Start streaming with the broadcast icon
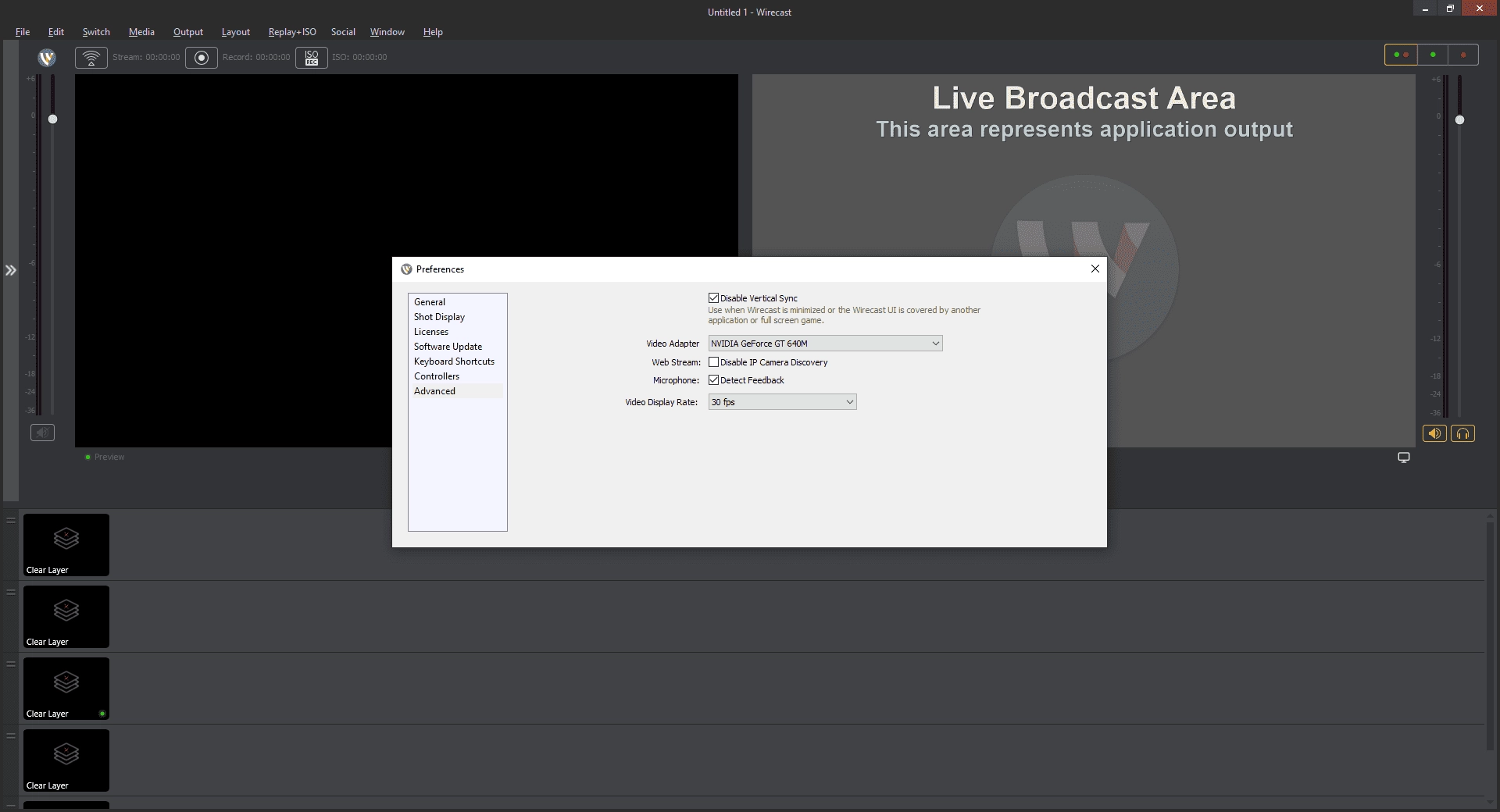The width and height of the screenshot is (1500, 812). pyautogui.click(x=91, y=58)
